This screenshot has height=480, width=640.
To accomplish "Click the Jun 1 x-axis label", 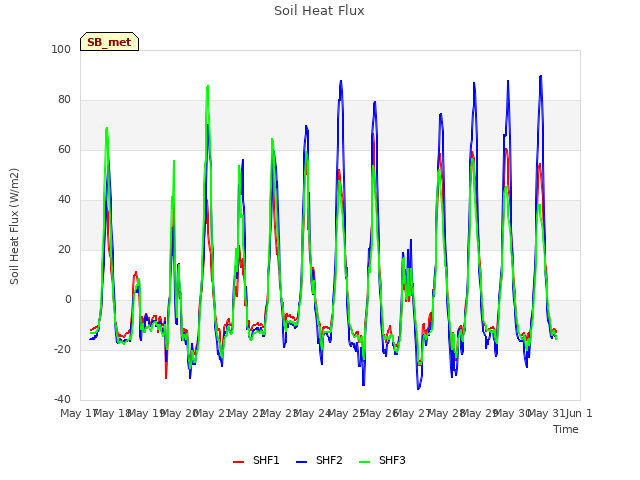I will (x=579, y=413).
